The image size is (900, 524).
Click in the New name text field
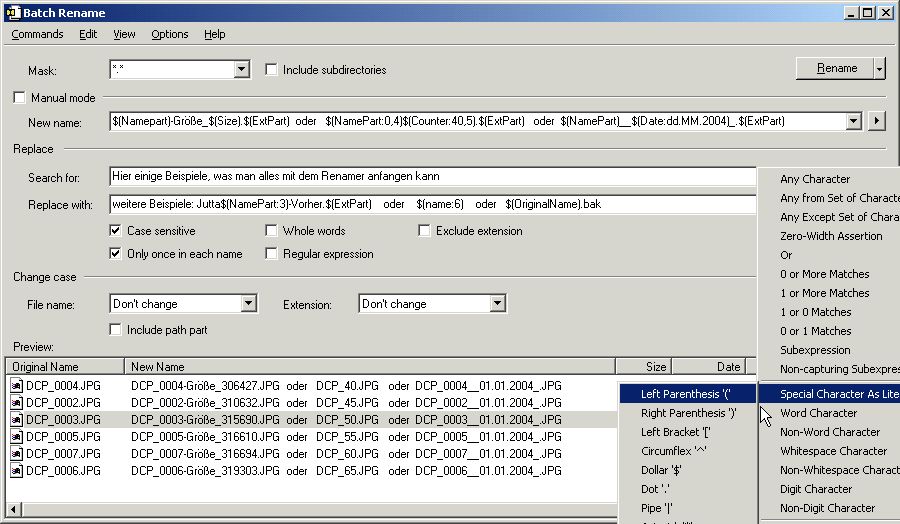(x=478, y=121)
